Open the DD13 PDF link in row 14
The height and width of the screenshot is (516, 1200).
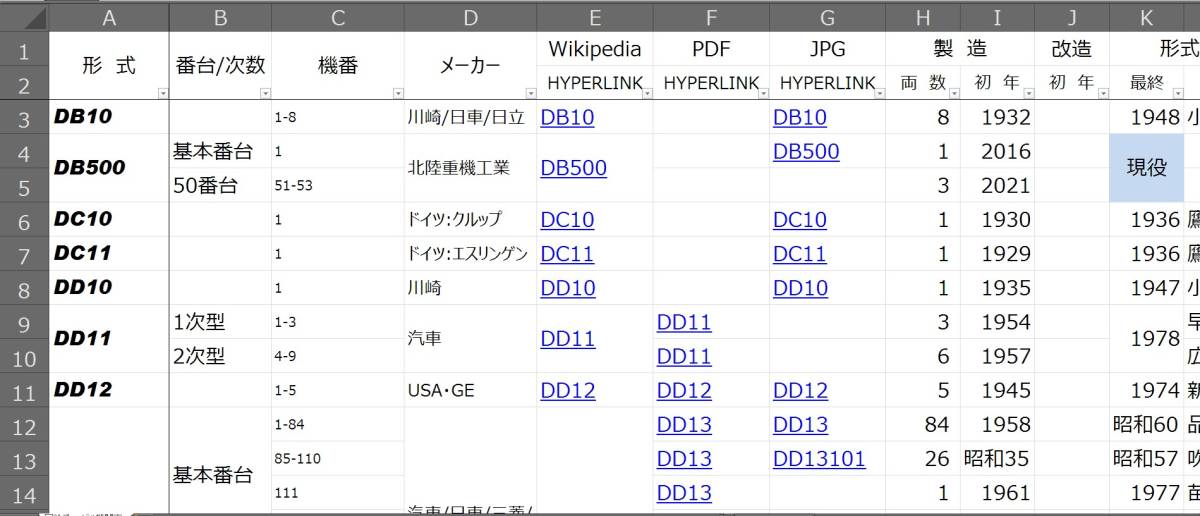[x=684, y=493]
